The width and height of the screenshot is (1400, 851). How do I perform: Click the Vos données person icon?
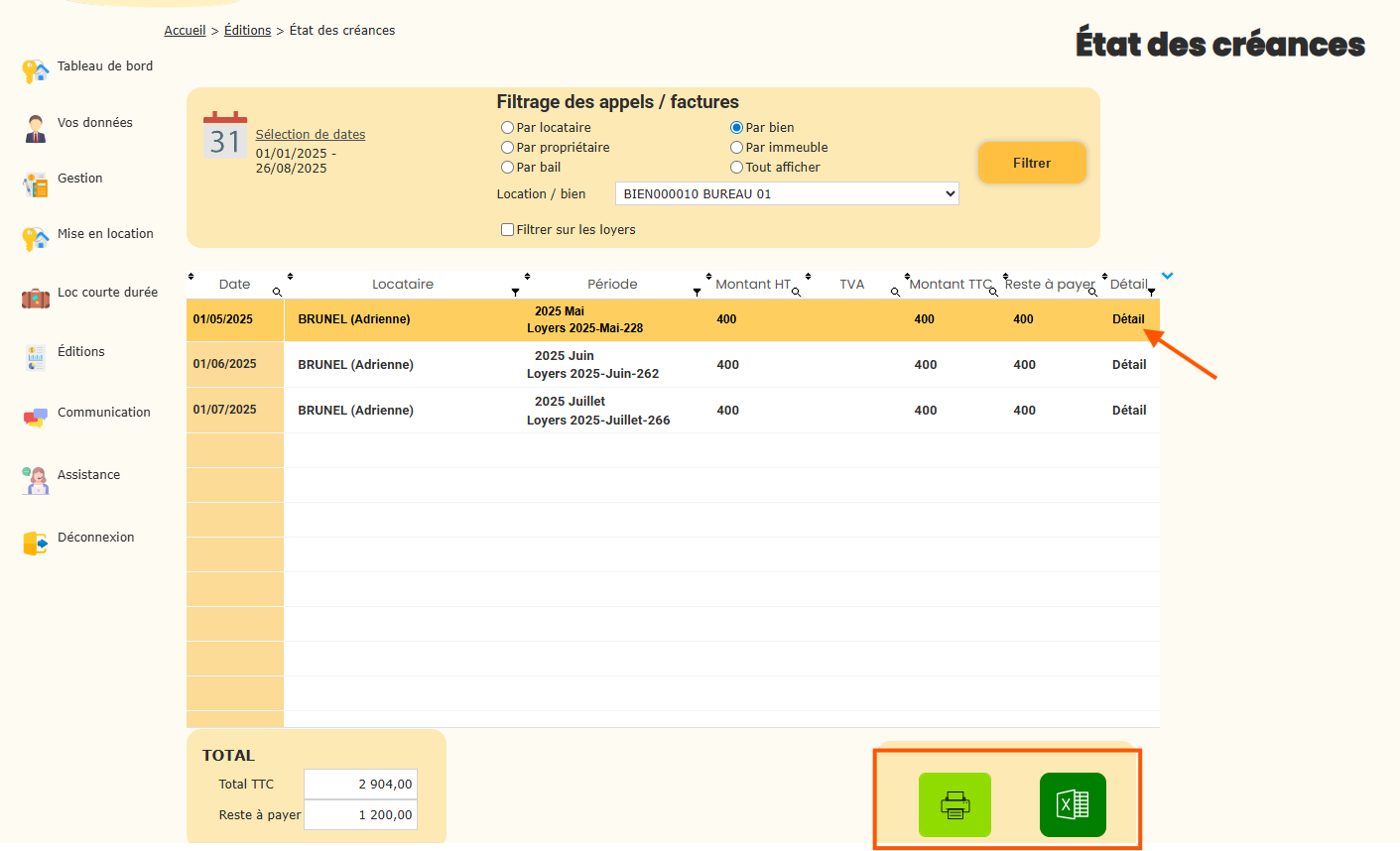[x=35, y=128]
